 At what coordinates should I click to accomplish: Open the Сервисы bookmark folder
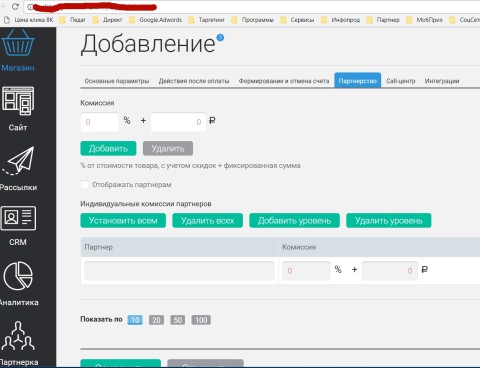(297, 20)
